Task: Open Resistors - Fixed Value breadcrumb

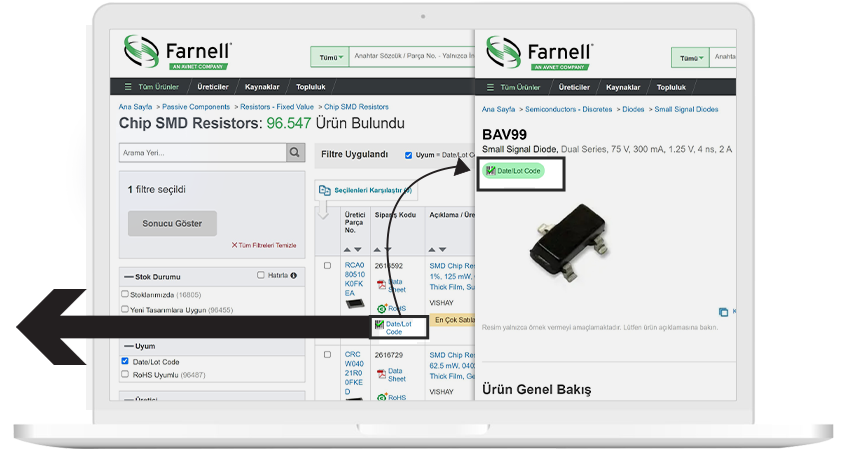Action: (277, 107)
